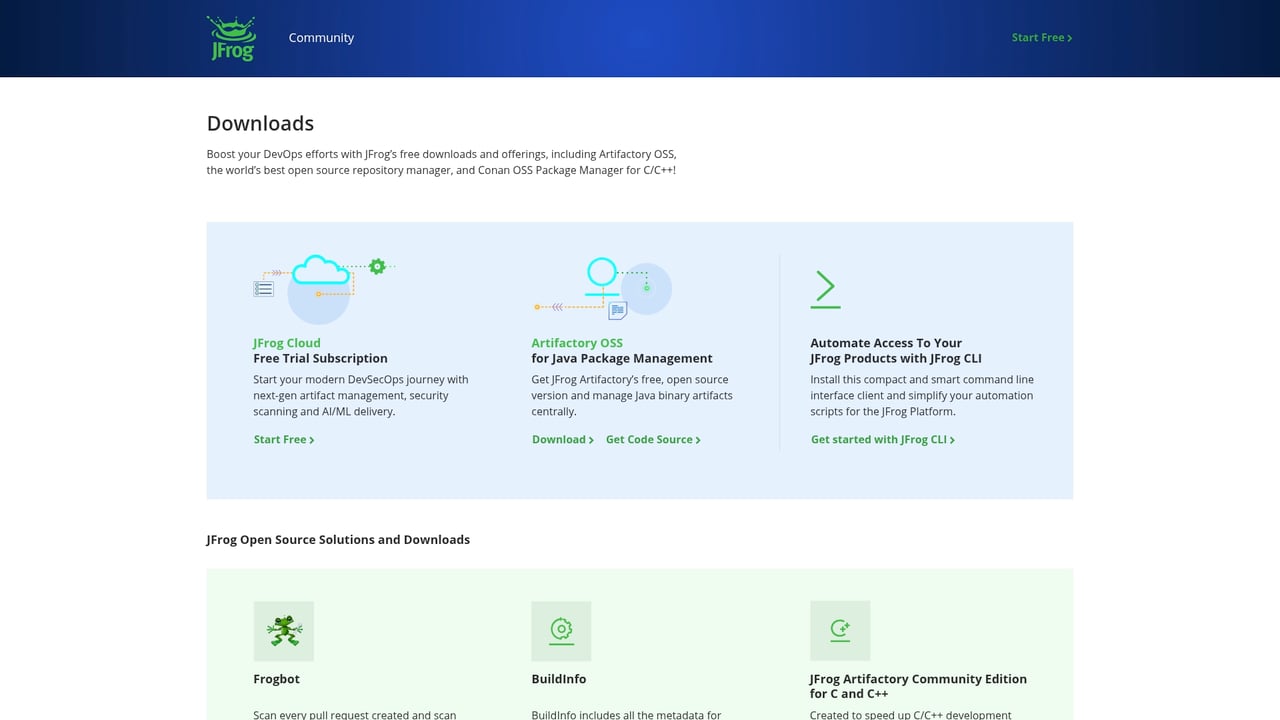Click Start Free on the JFrog Cloud card

pyautogui.click(x=281, y=439)
